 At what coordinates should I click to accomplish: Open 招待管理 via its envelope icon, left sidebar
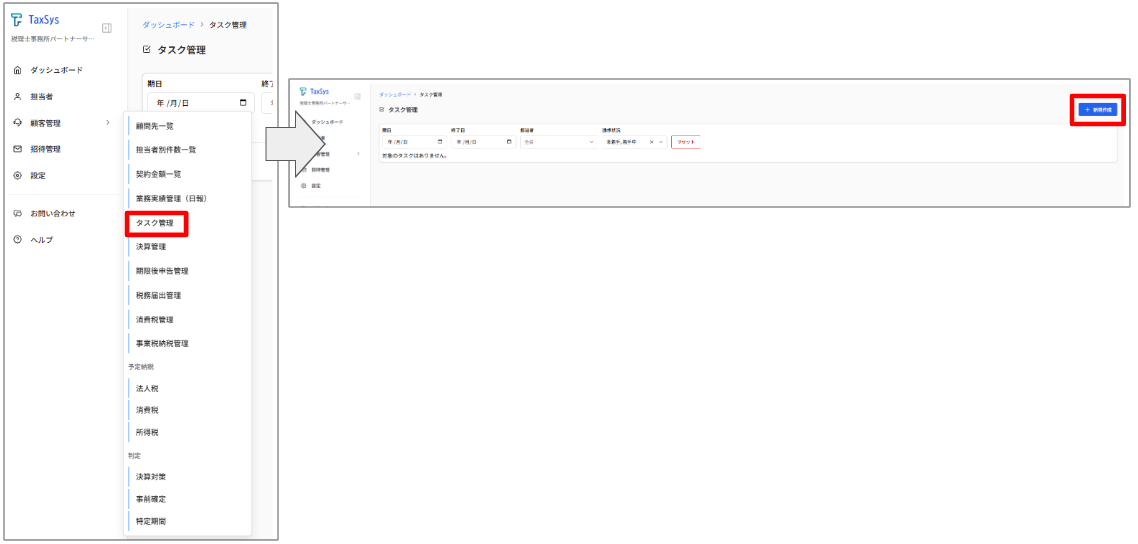pyautogui.click(x=17, y=149)
